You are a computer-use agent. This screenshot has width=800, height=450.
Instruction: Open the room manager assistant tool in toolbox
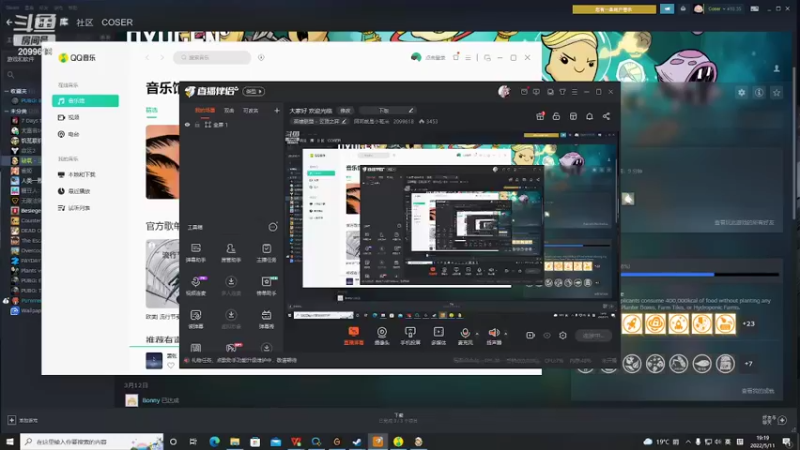click(231, 253)
